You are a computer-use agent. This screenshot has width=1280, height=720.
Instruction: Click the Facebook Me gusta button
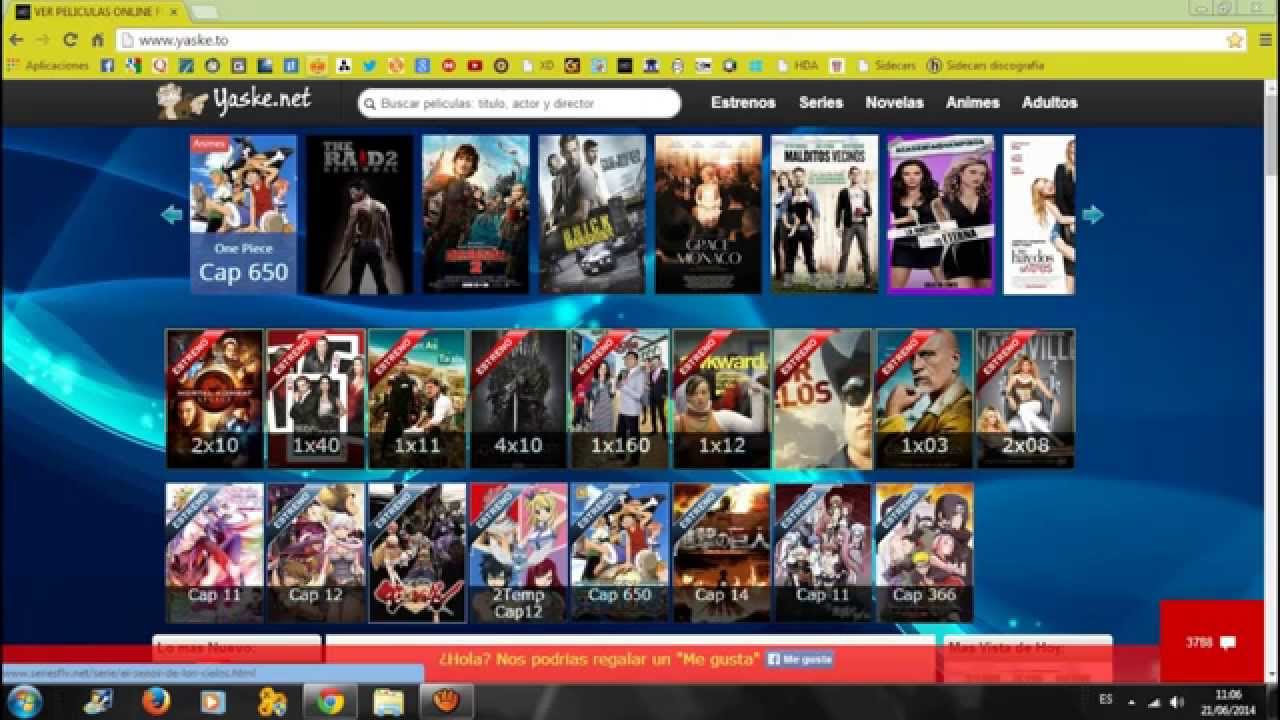point(800,660)
